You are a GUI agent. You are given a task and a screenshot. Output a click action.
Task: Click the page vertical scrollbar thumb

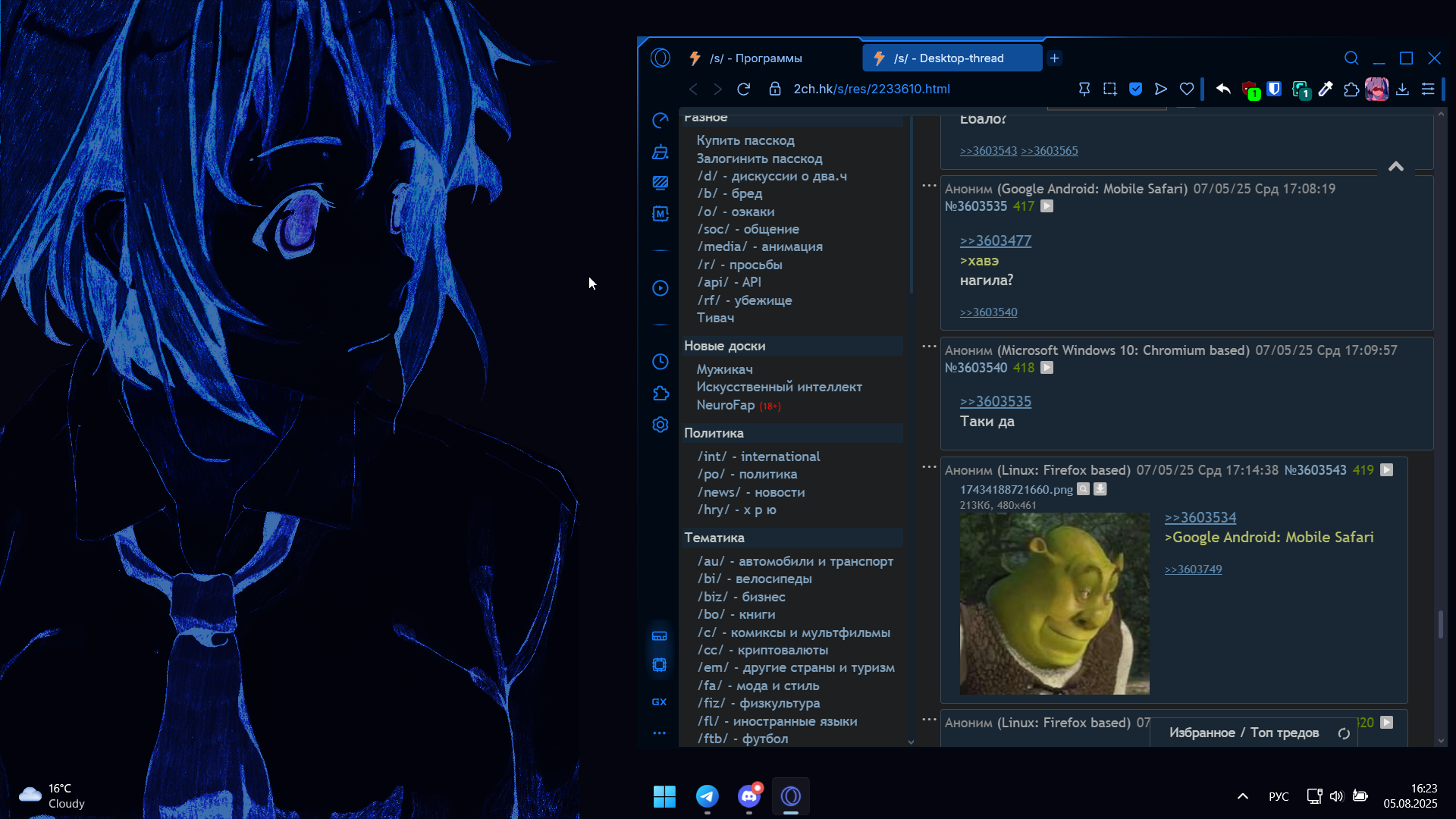pos(1440,623)
